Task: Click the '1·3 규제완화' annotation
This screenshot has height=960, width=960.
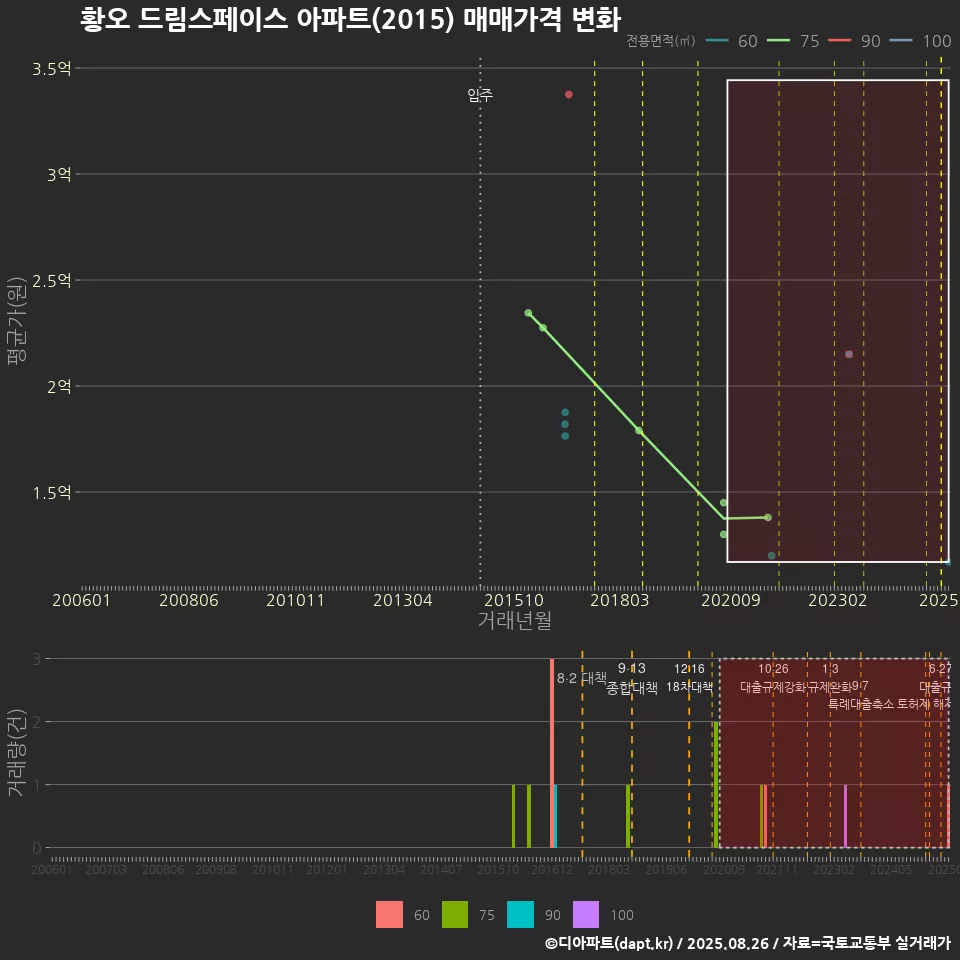Action: 830,678
